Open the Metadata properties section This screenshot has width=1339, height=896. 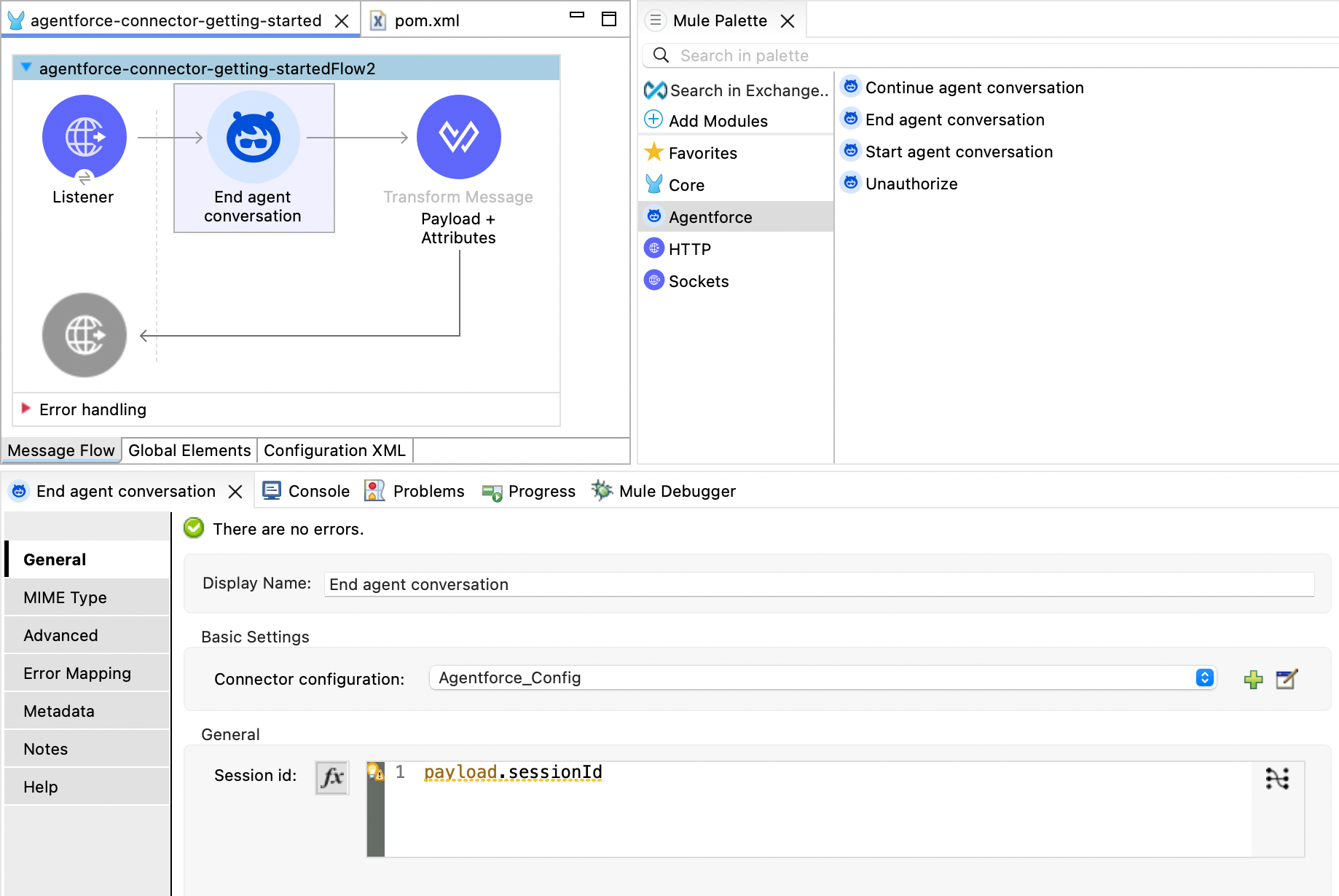87,711
